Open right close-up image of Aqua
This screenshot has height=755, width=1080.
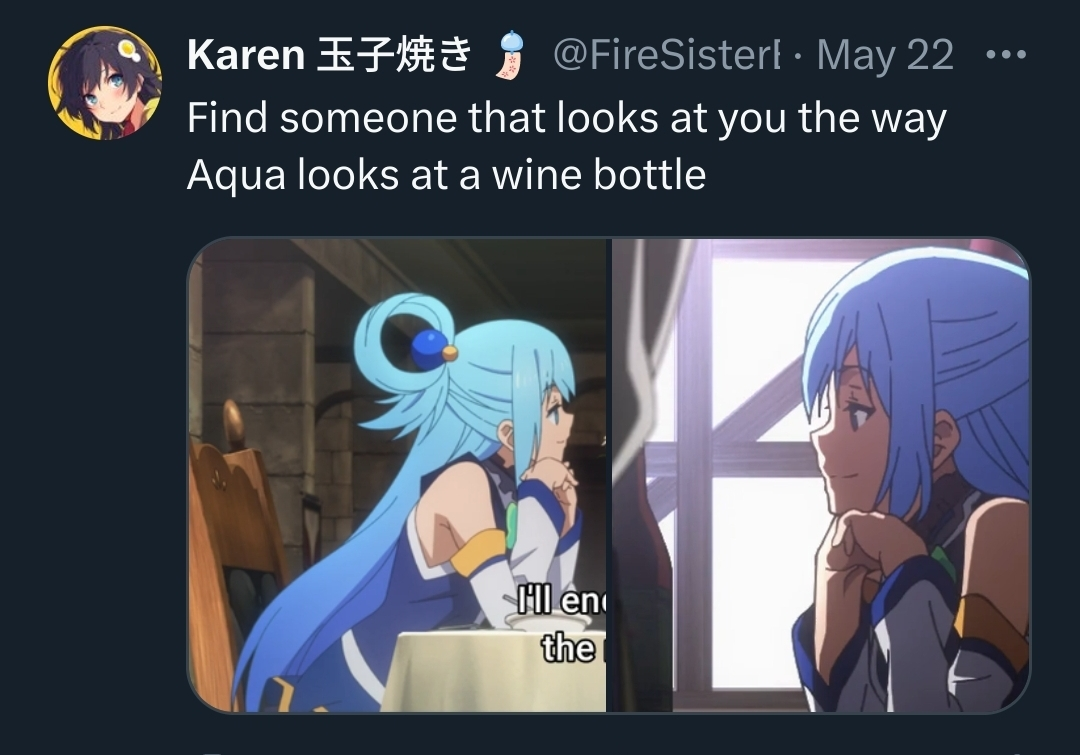(821, 475)
